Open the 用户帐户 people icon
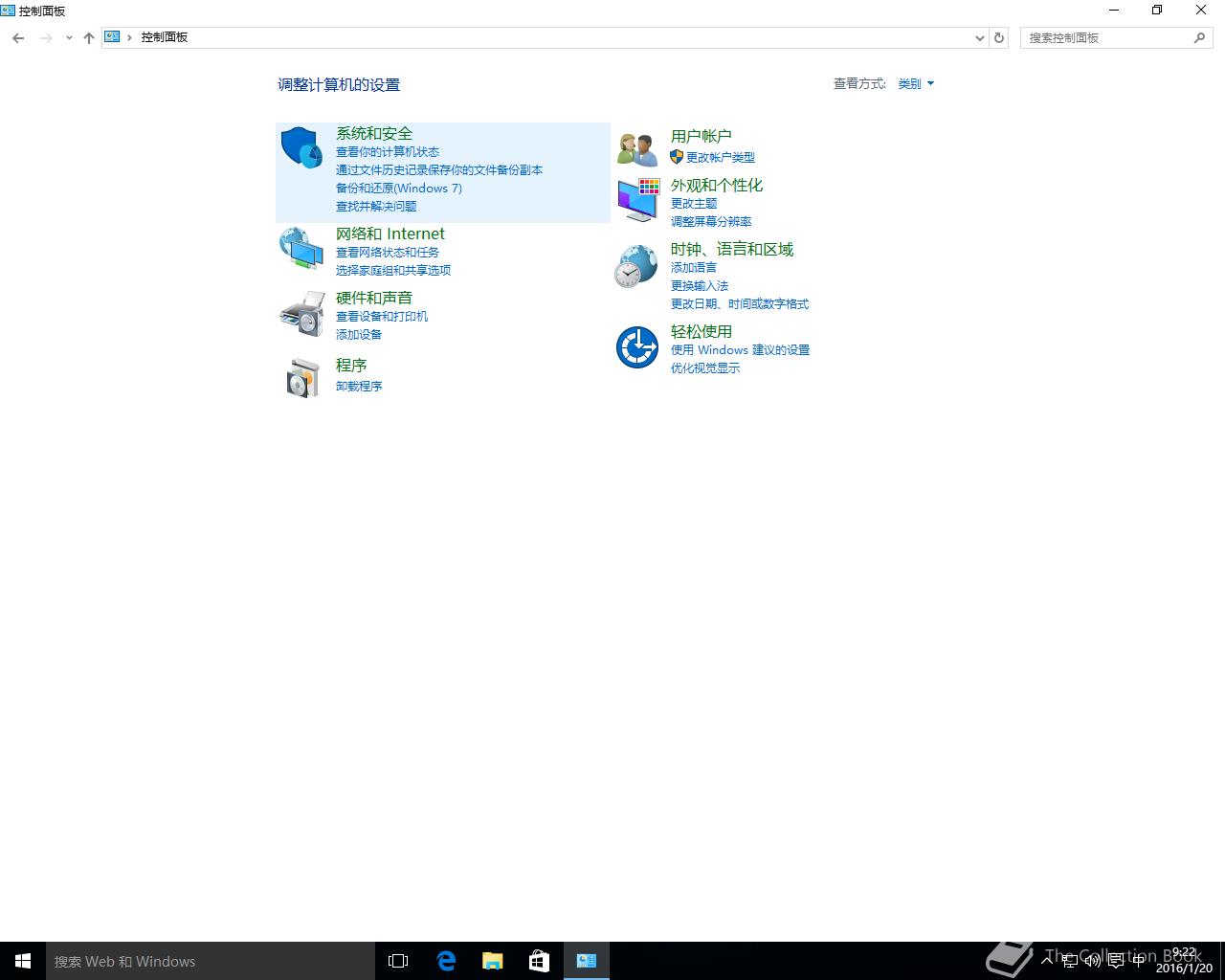1225x980 pixels. coord(636,148)
